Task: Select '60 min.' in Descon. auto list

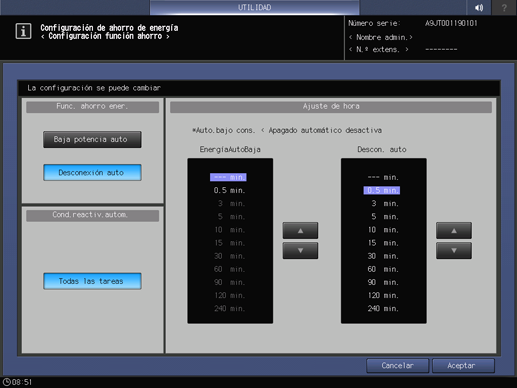Action: point(383,269)
